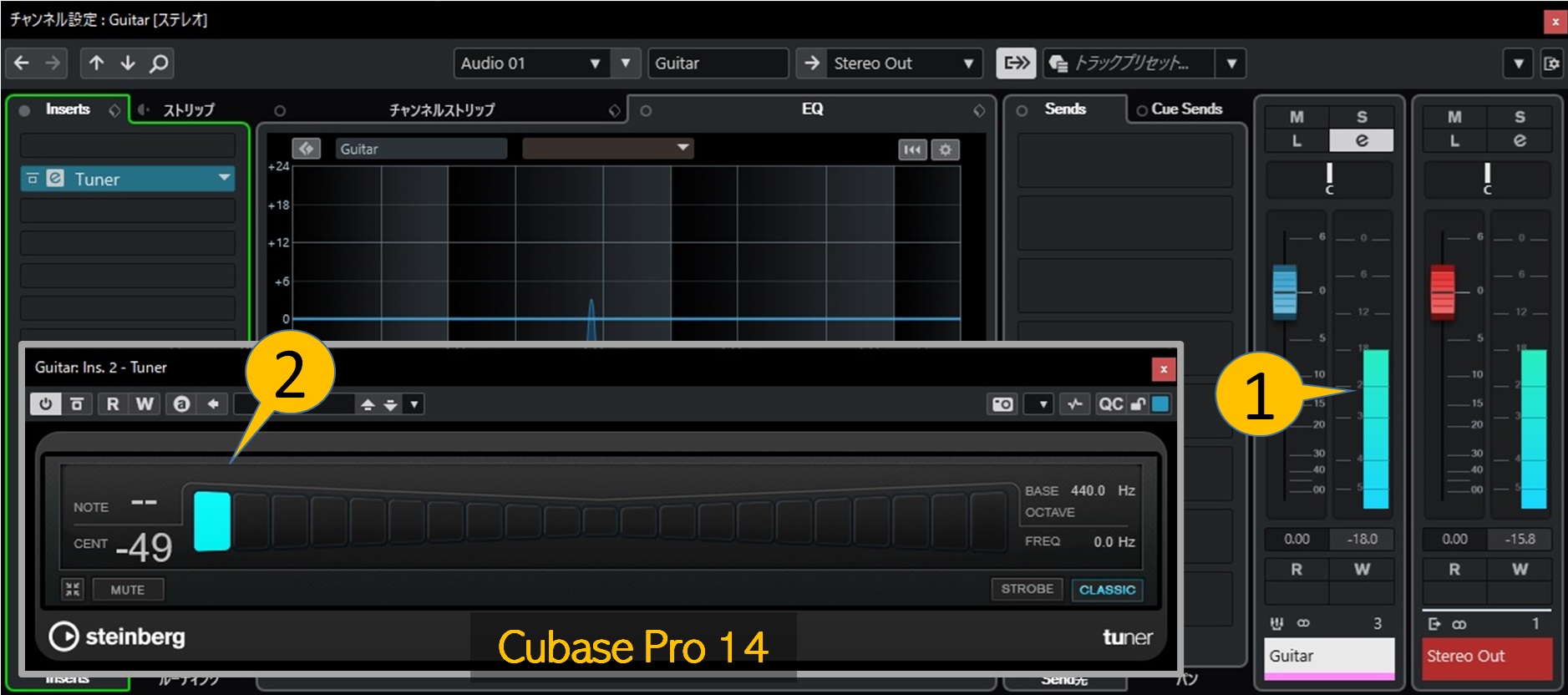Enable R automation in Tuner window
The height and width of the screenshot is (695, 1568).
(113, 404)
